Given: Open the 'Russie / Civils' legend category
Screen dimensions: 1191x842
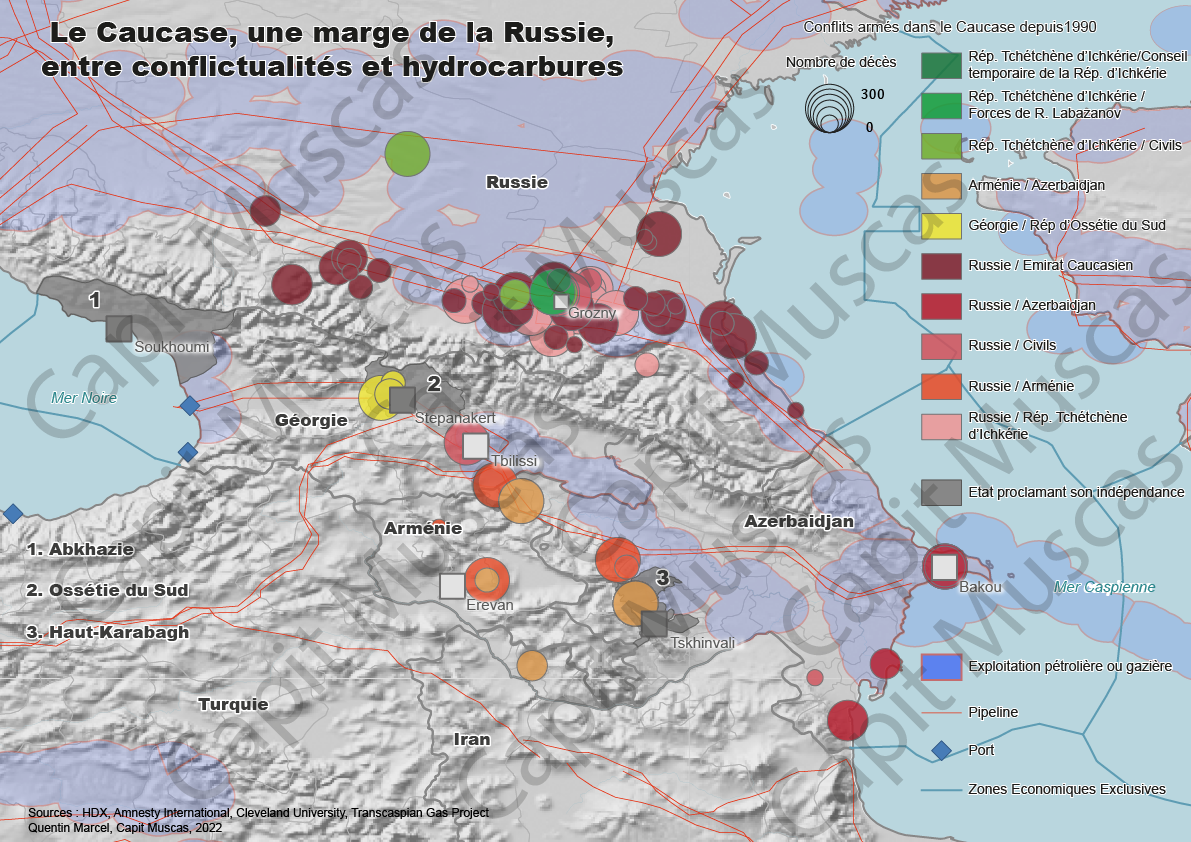Looking at the screenshot, I should coord(940,346).
